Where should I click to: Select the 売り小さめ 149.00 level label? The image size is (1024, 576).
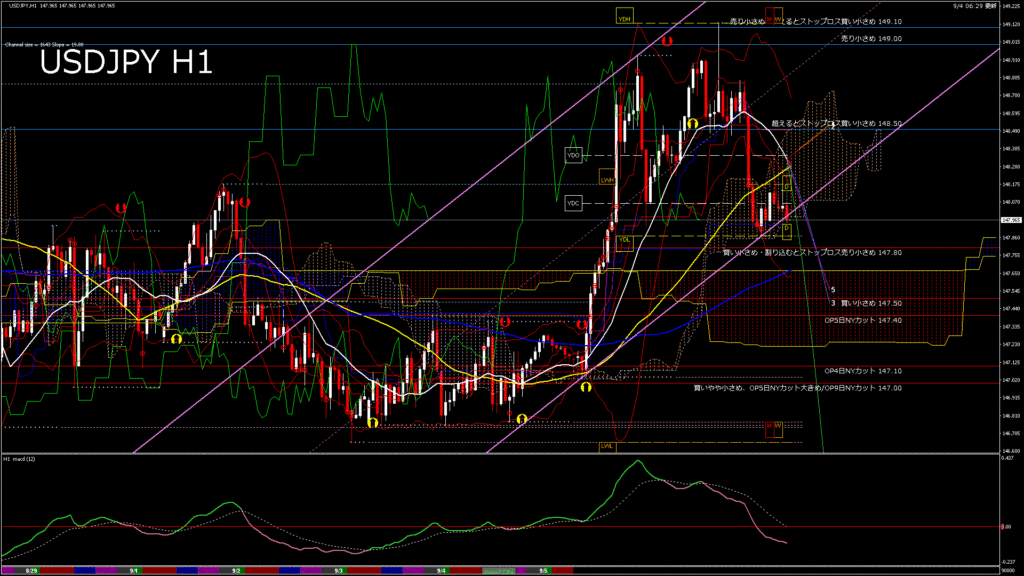pos(871,38)
